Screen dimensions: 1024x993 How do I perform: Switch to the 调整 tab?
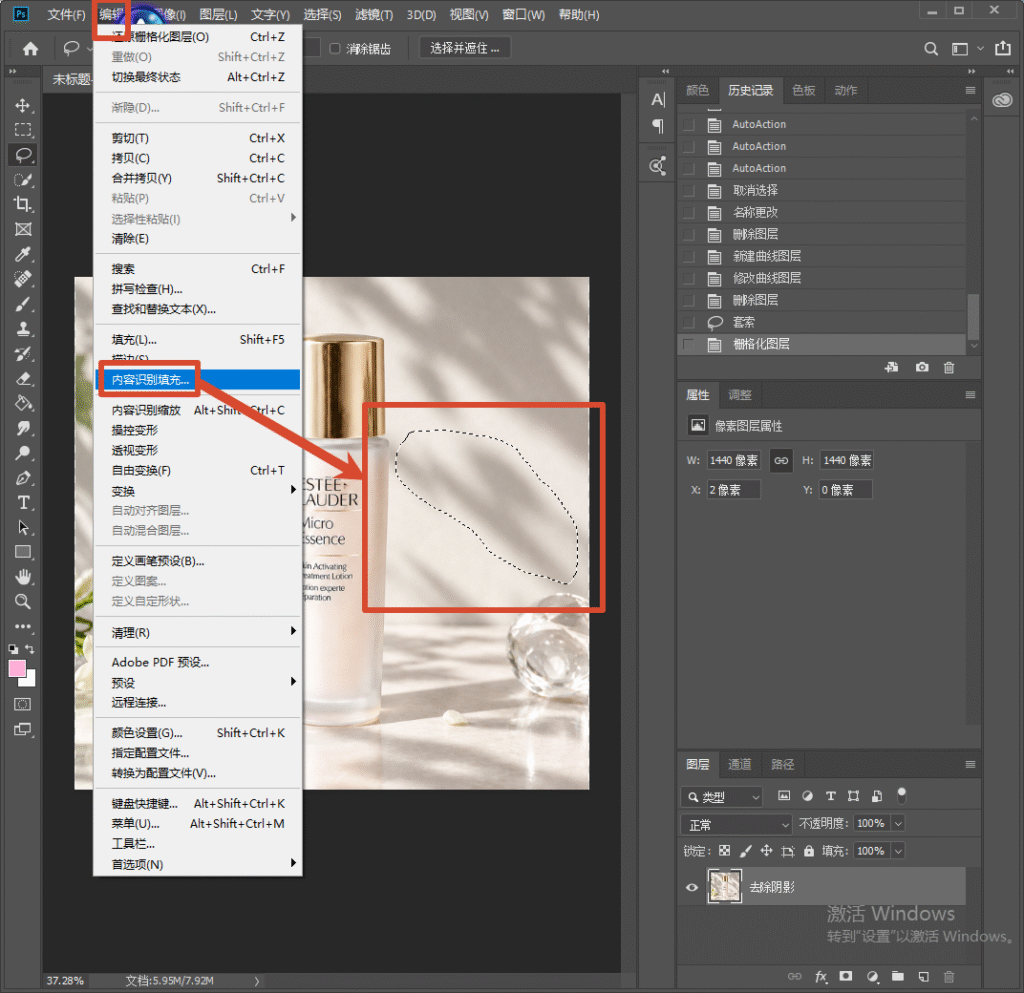tap(739, 394)
